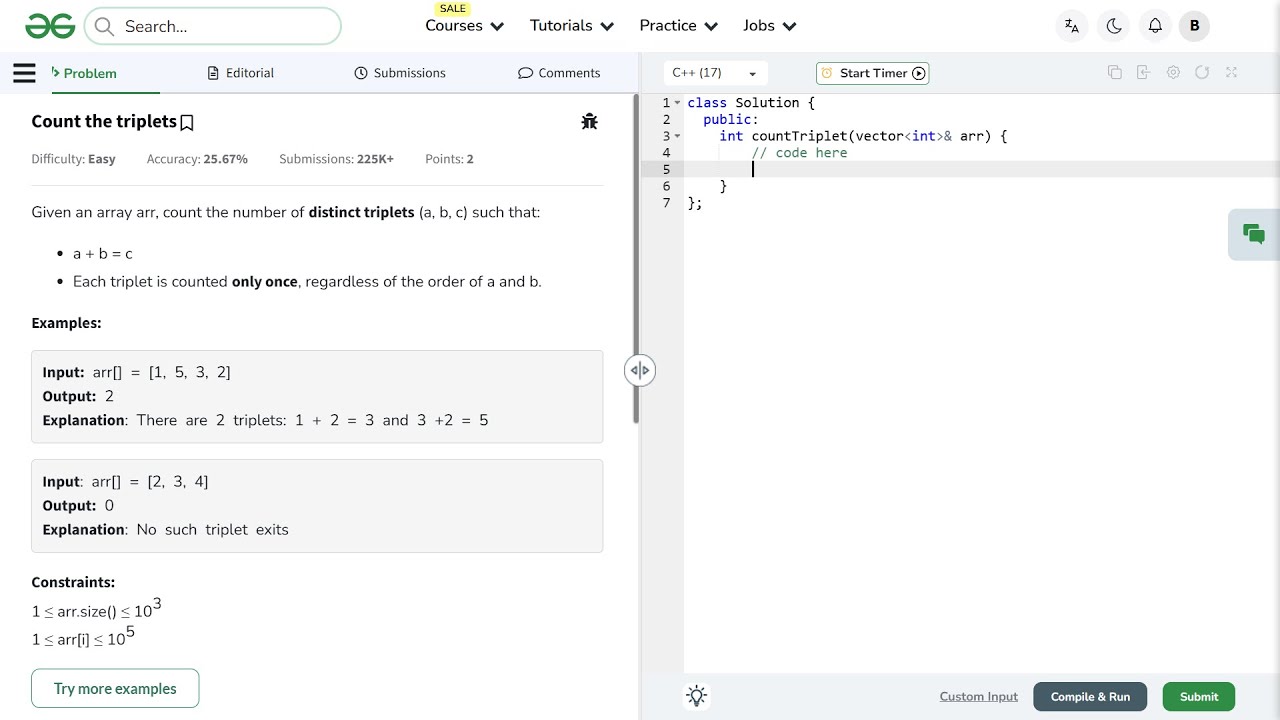Toggle dark mode moon icon
This screenshot has width=1280, height=720.
click(x=1114, y=26)
